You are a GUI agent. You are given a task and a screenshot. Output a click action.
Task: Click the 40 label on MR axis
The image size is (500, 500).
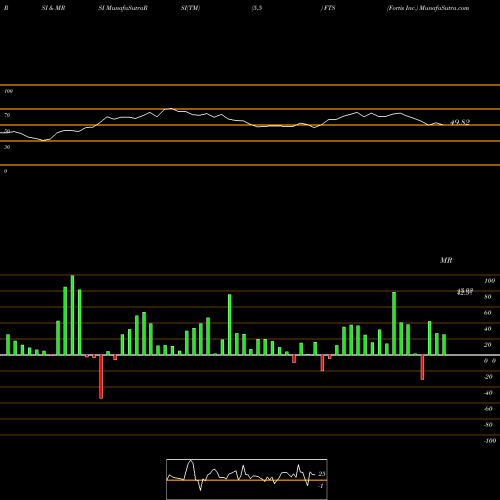tap(487, 329)
